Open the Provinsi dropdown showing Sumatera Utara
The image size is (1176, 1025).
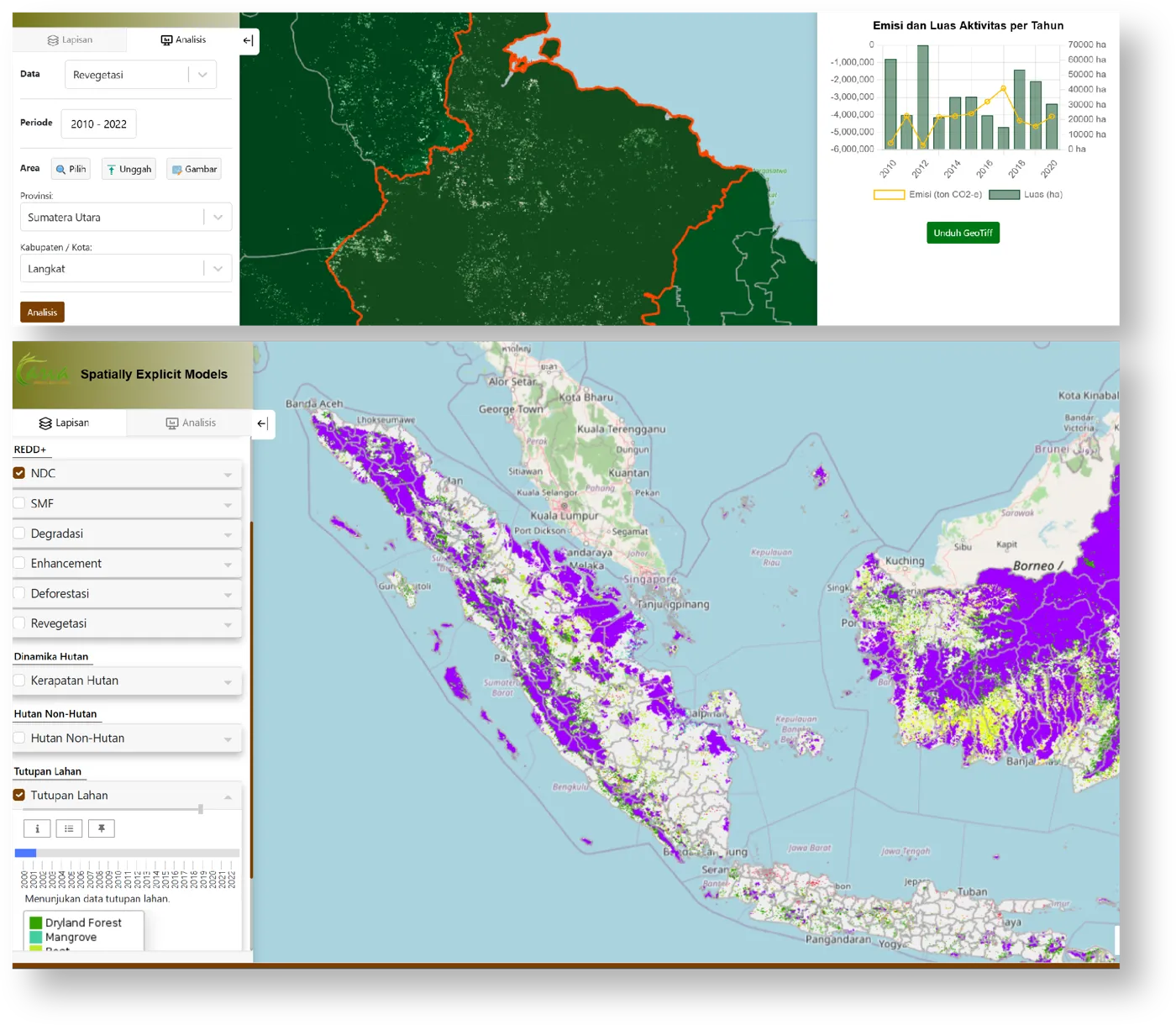pyautogui.click(x=126, y=217)
